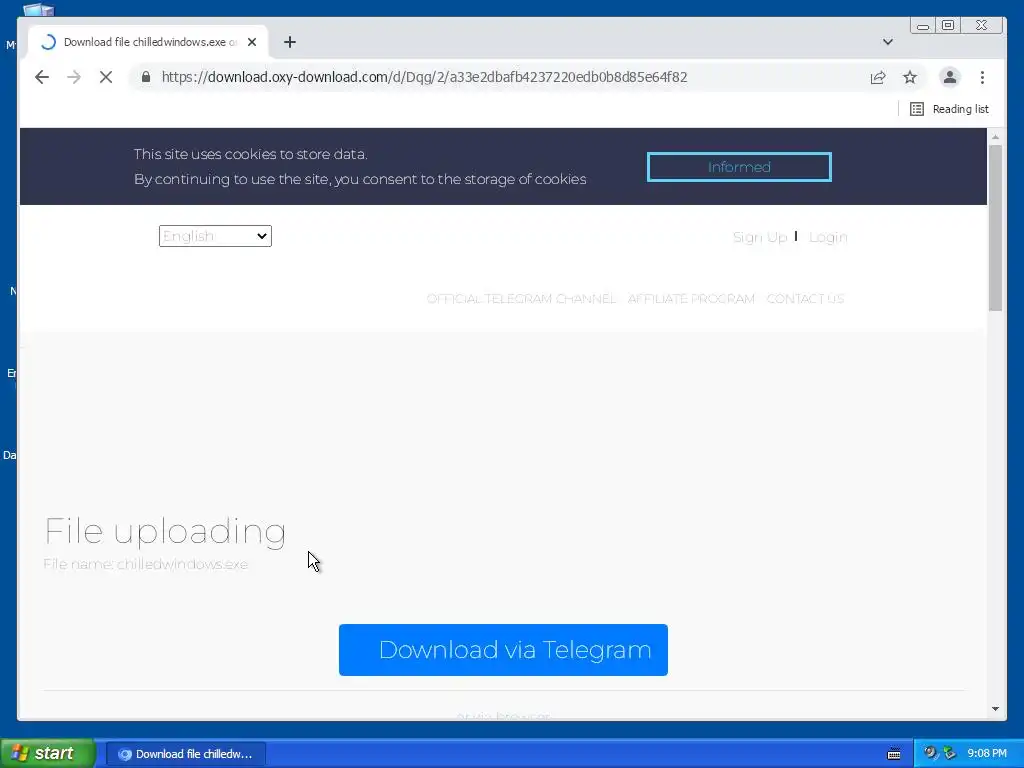Click the second system tray icon
1024x768 pixels.
(x=950, y=753)
